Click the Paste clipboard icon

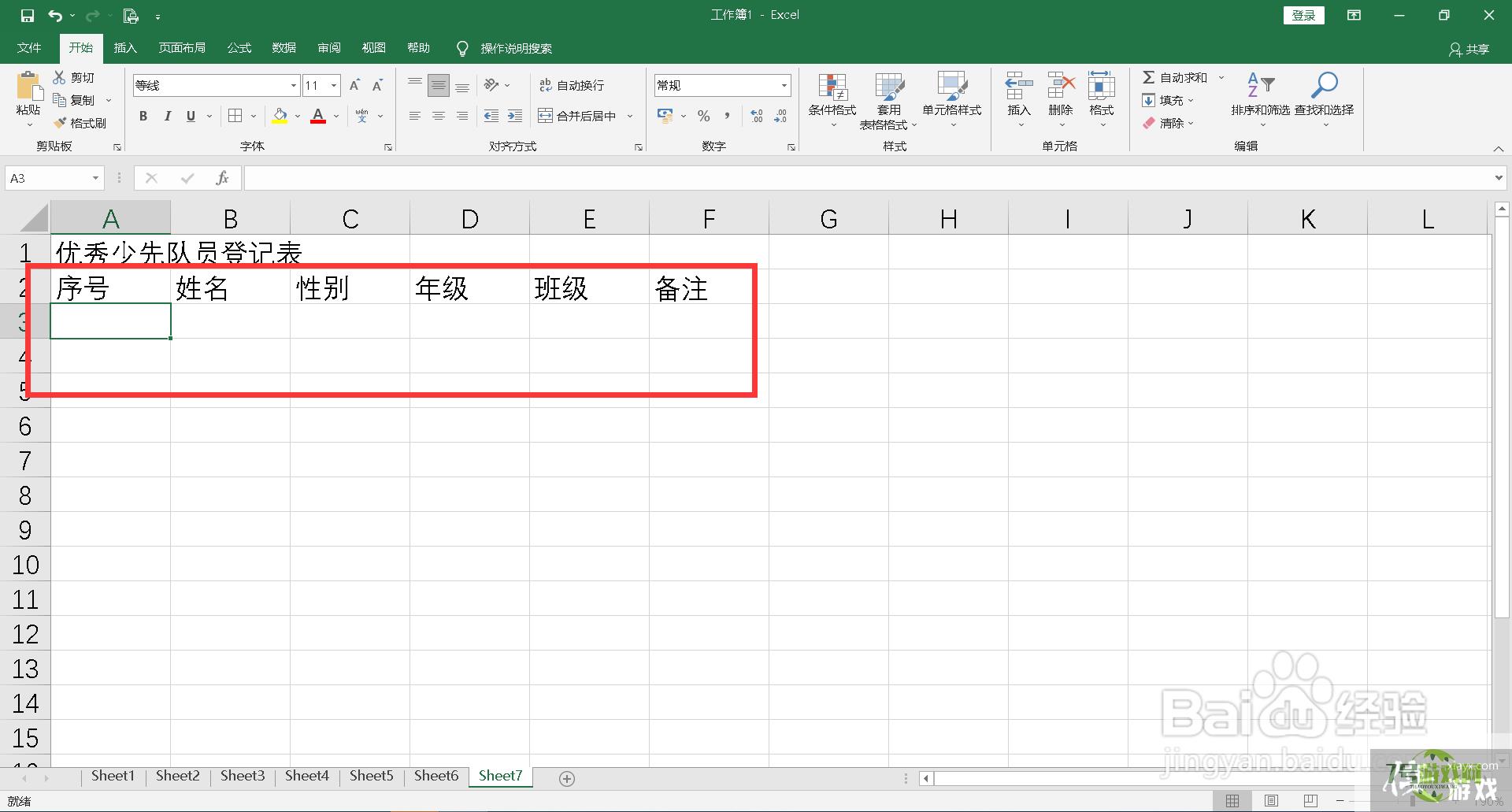pos(29,86)
